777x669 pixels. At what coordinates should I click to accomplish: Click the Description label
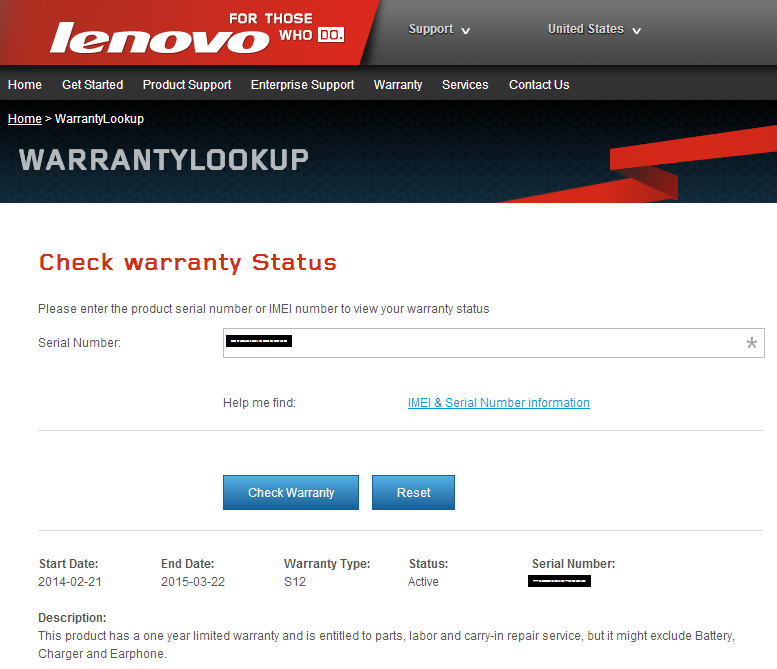[72, 618]
